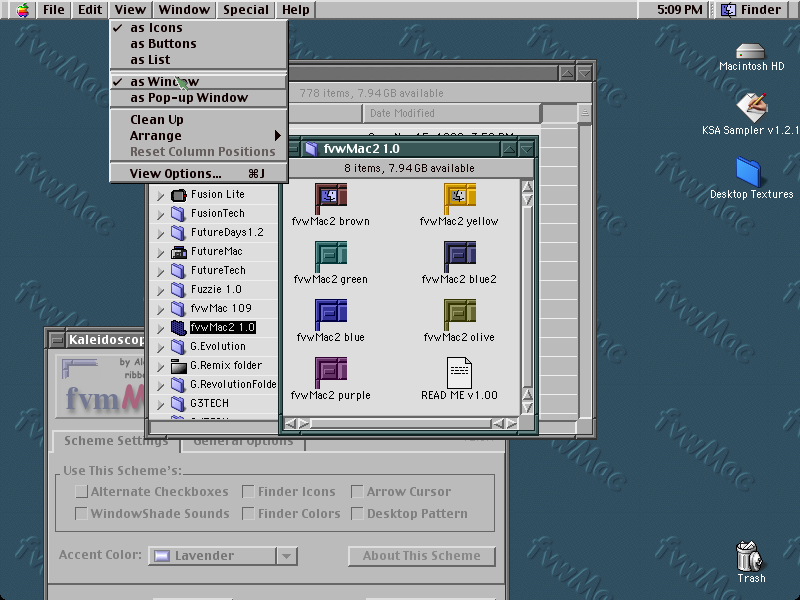The image size is (800, 600).
Task: Select the KSA Sampler v1.2.1 icon
Action: [752, 108]
